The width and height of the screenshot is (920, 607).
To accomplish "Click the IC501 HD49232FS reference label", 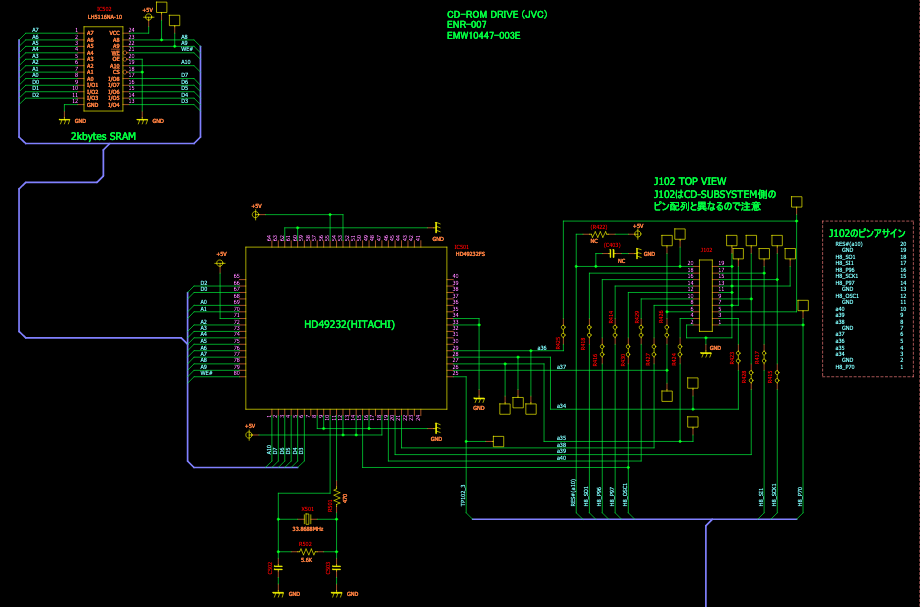I will pos(470,251).
